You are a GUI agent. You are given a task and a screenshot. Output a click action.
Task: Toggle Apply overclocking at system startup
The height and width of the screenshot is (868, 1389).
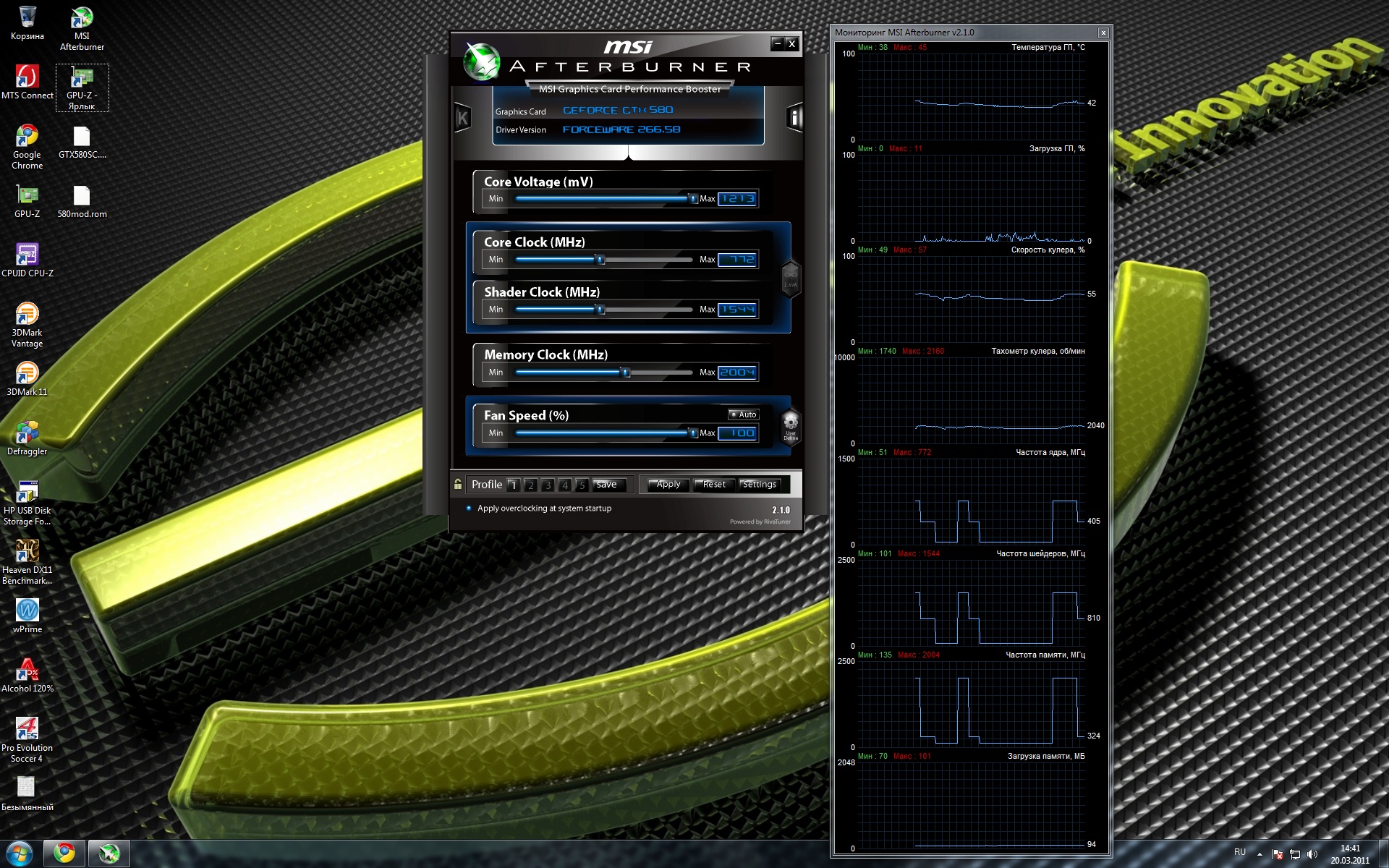(540, 509)
